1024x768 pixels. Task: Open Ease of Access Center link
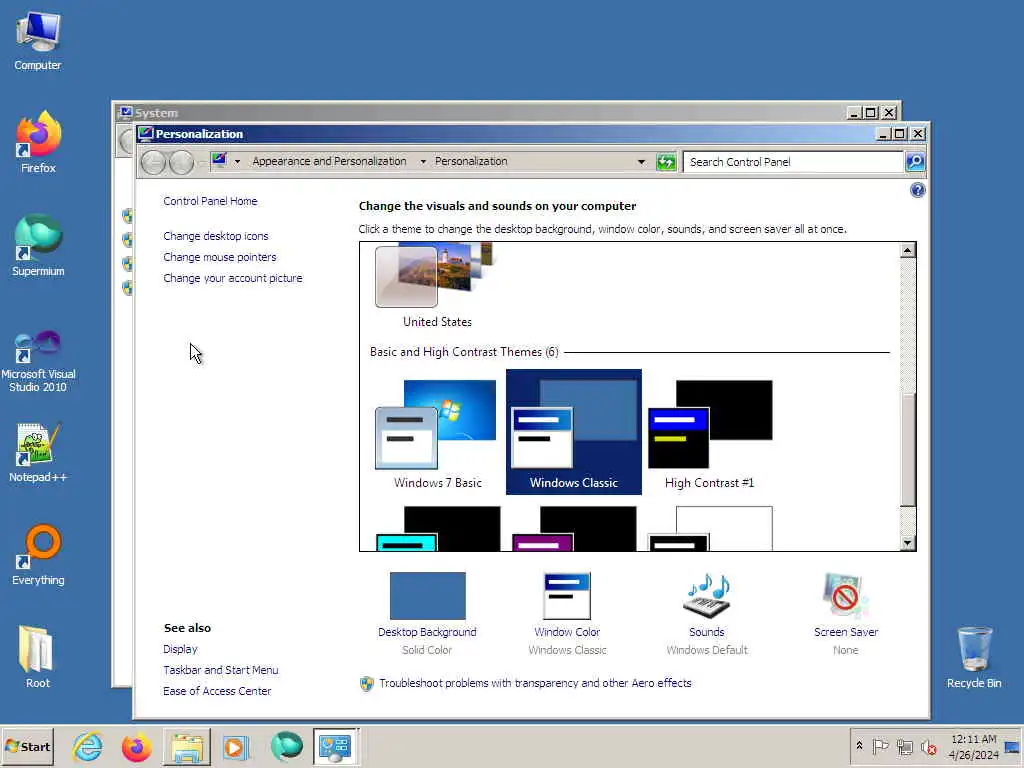(x=217, y=691)
